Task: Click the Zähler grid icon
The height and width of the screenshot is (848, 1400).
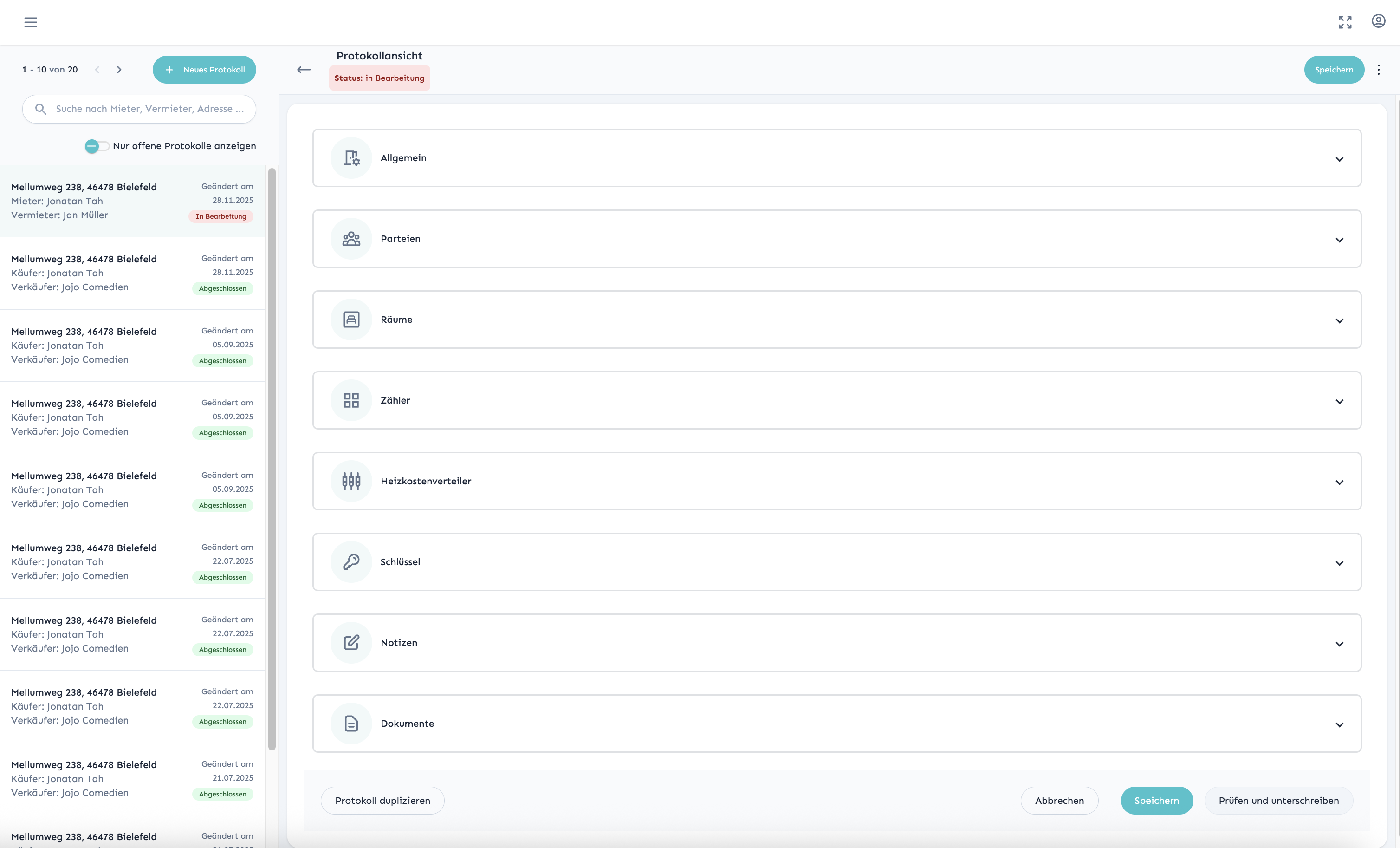Action: click(350, 400)
